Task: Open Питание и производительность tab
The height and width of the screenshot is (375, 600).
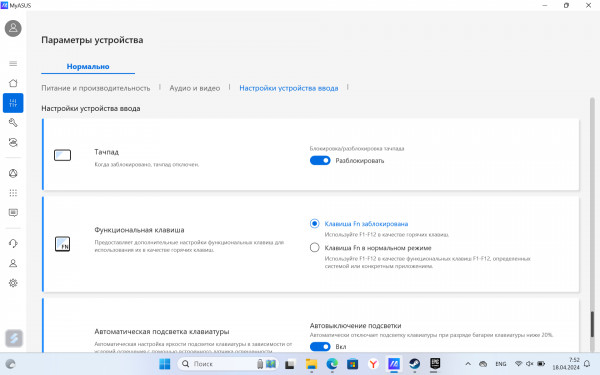Action: [x=96, y=88]
